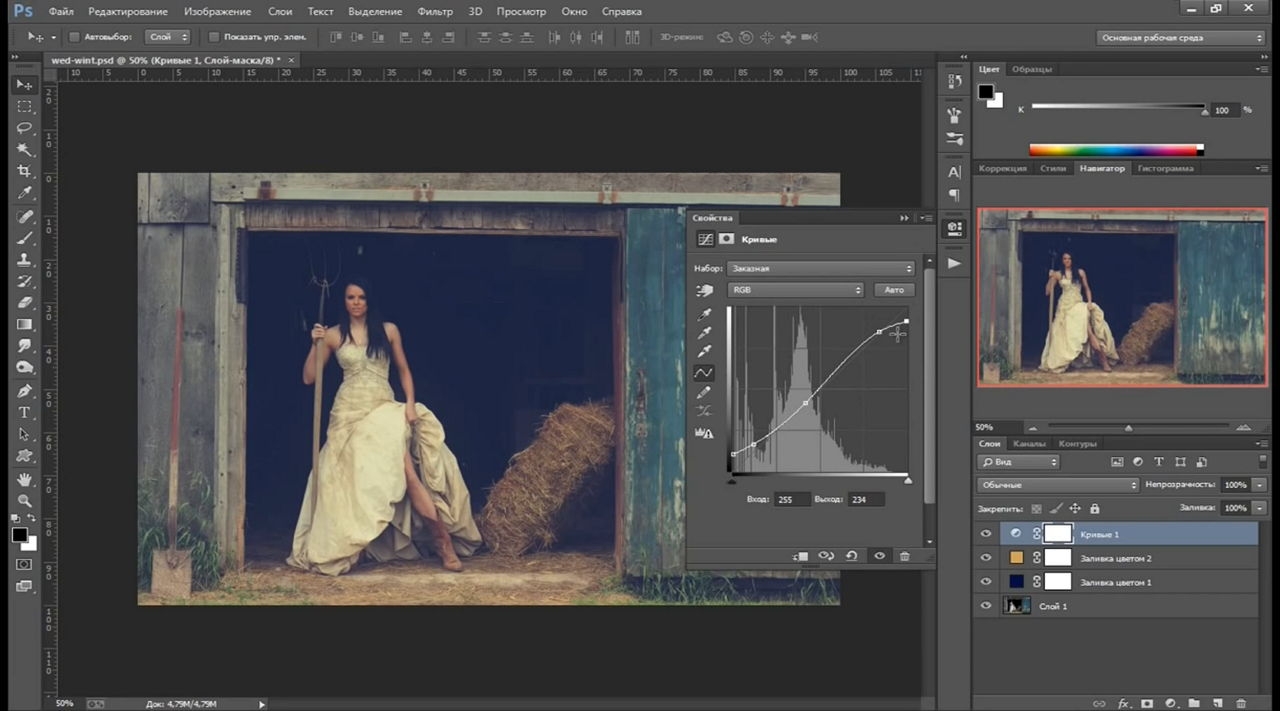Select draw curve pencil mode
Screen dimensions: 1280x711
pyautogui.click(x=704, y=392)
